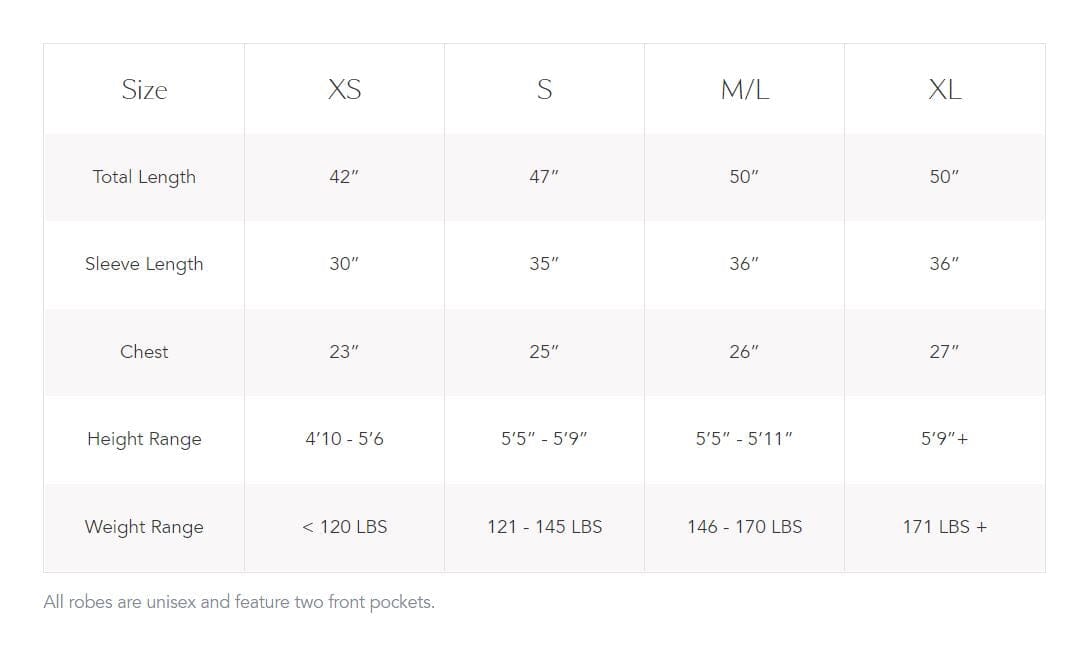The image size is (1091, 648).
Task: Click the XL chest value 27"
Action: pyautogui.click(x=944, y=352)
